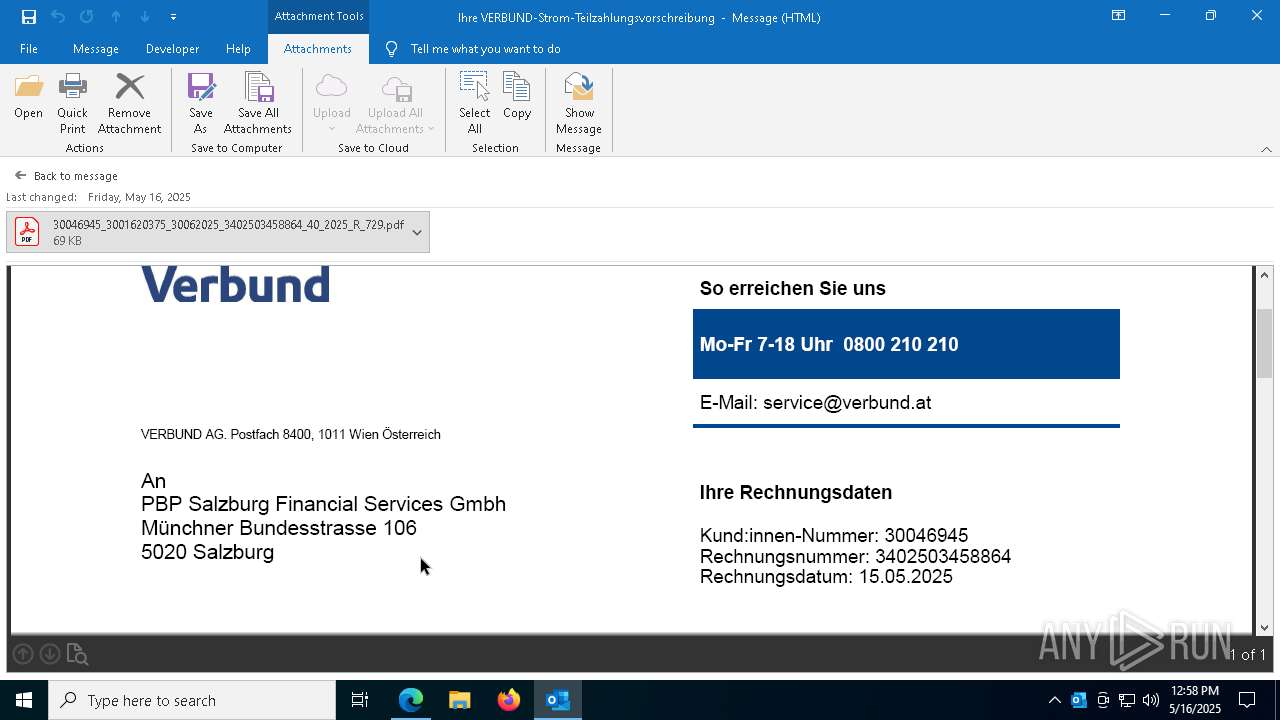Click the volume icon in the system tray
This screenshot has width=1280, height=720.
click(1151, 700)
